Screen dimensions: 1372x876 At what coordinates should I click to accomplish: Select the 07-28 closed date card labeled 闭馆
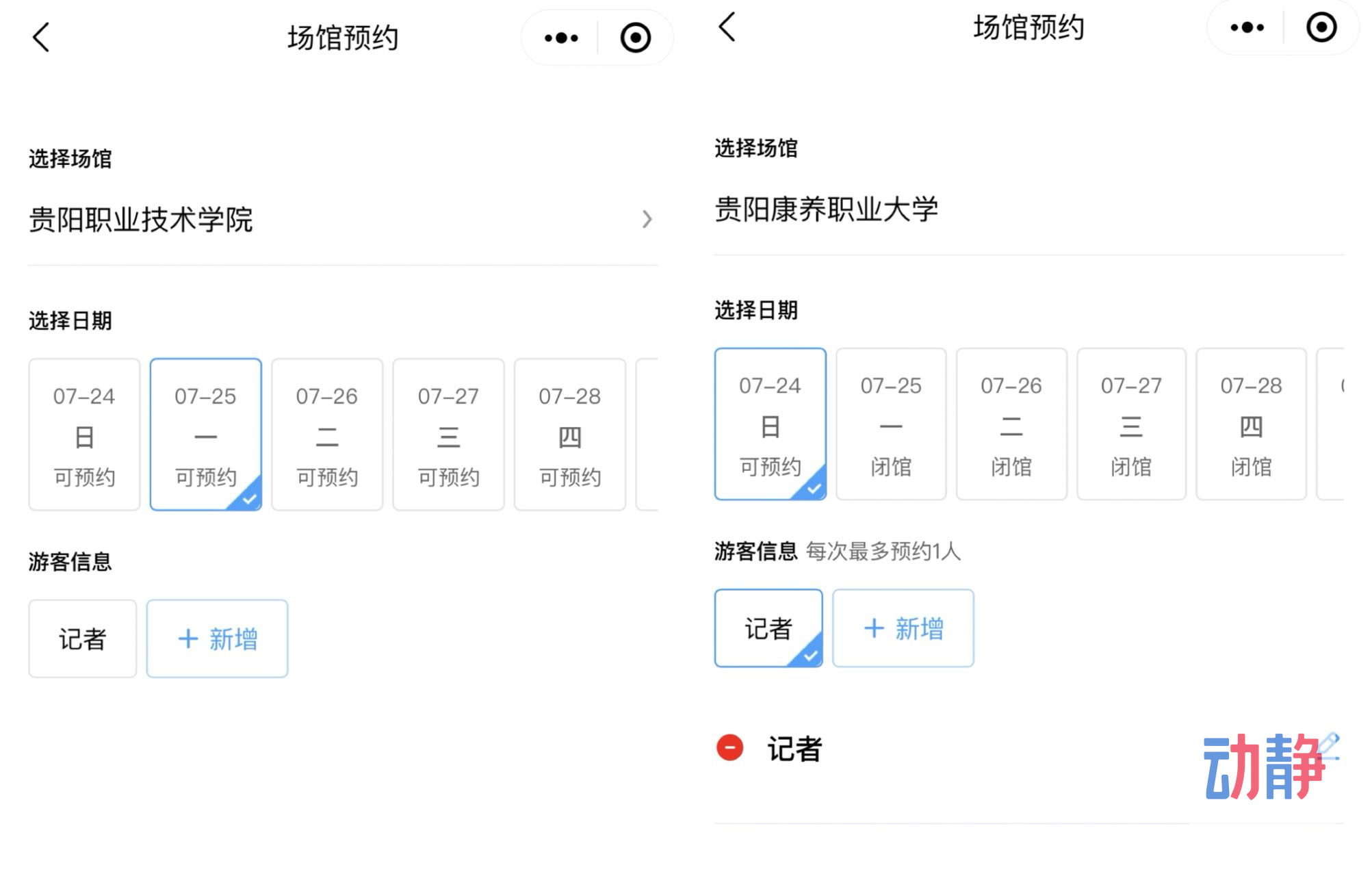click(1251, 423)
